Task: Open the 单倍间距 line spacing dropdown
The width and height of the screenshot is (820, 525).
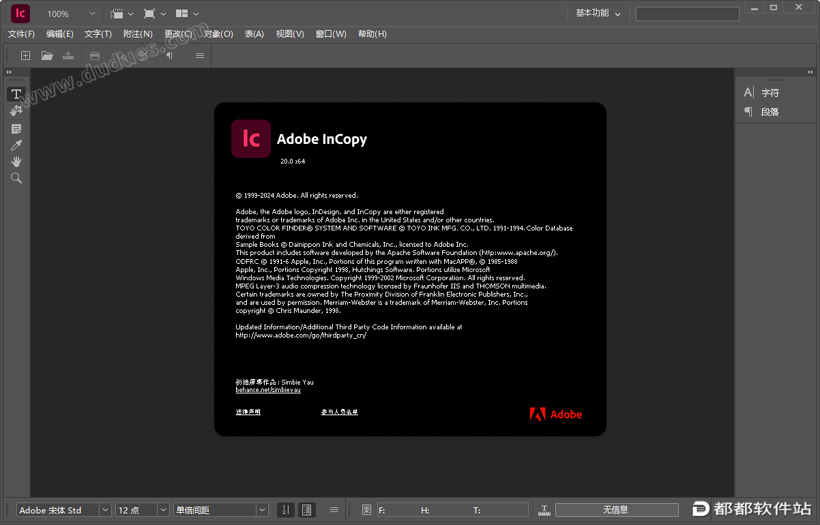Action: coord(262,510)
